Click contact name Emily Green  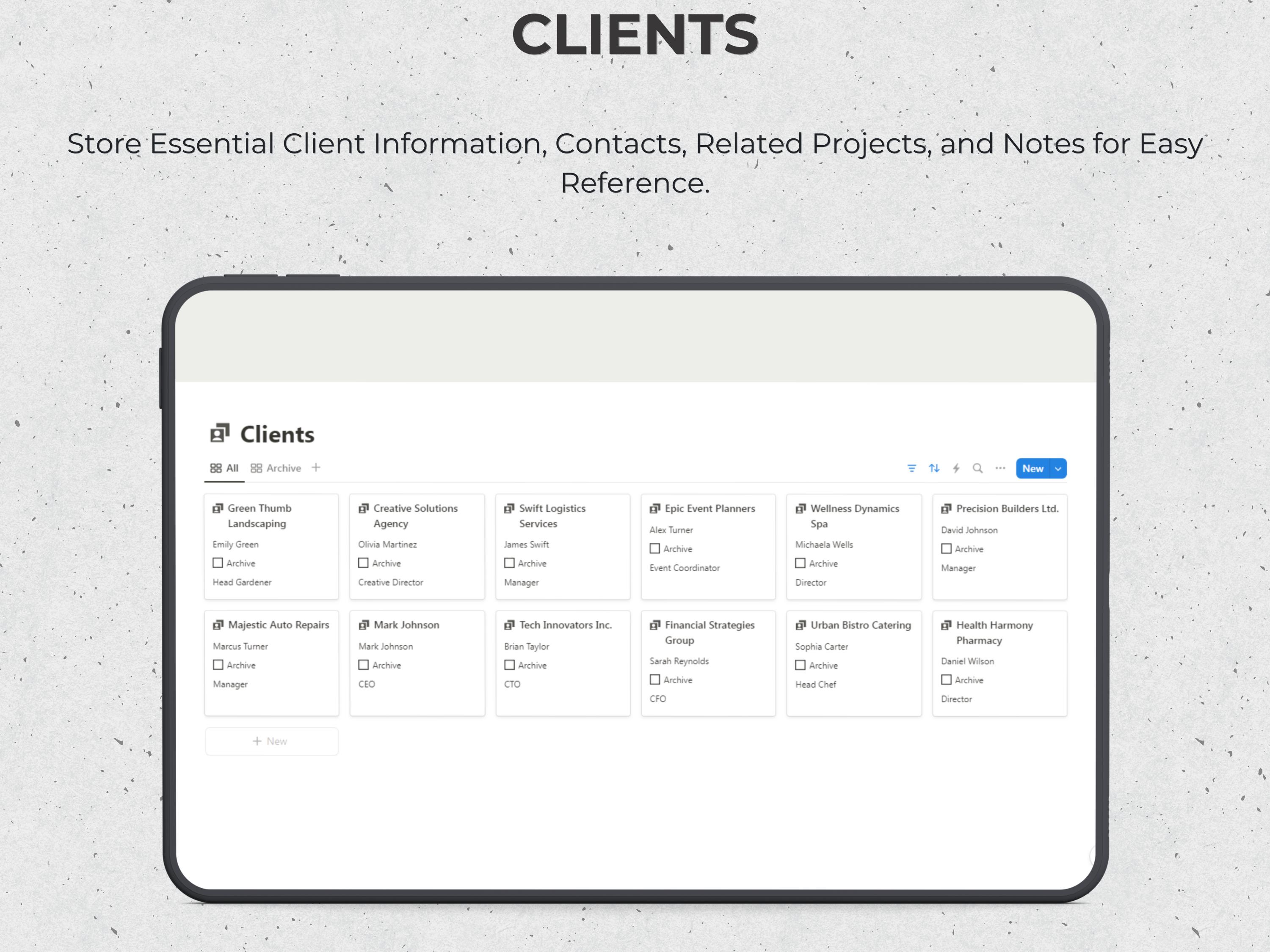[235, 544]
